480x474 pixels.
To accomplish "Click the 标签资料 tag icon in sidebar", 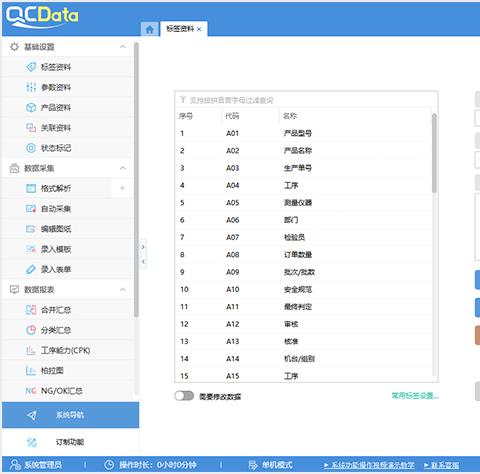I will tap(31, 67).
